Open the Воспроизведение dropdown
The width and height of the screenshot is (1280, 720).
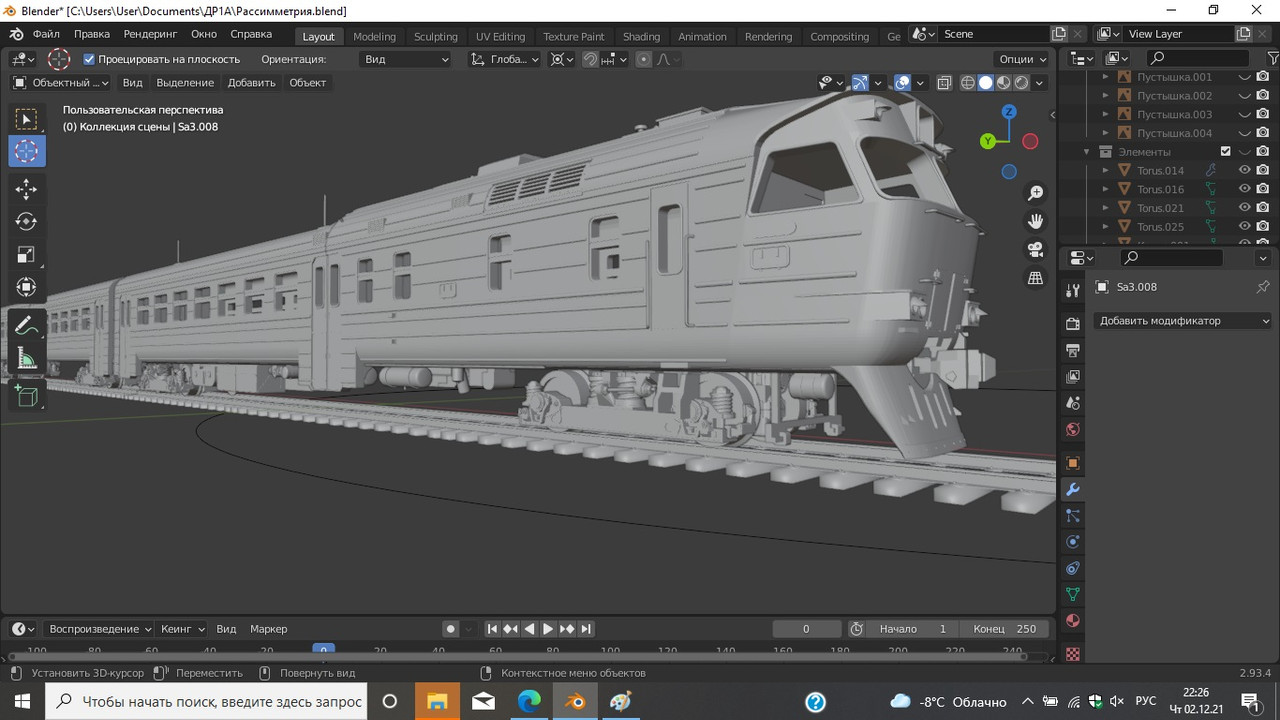tap(100, 629)
